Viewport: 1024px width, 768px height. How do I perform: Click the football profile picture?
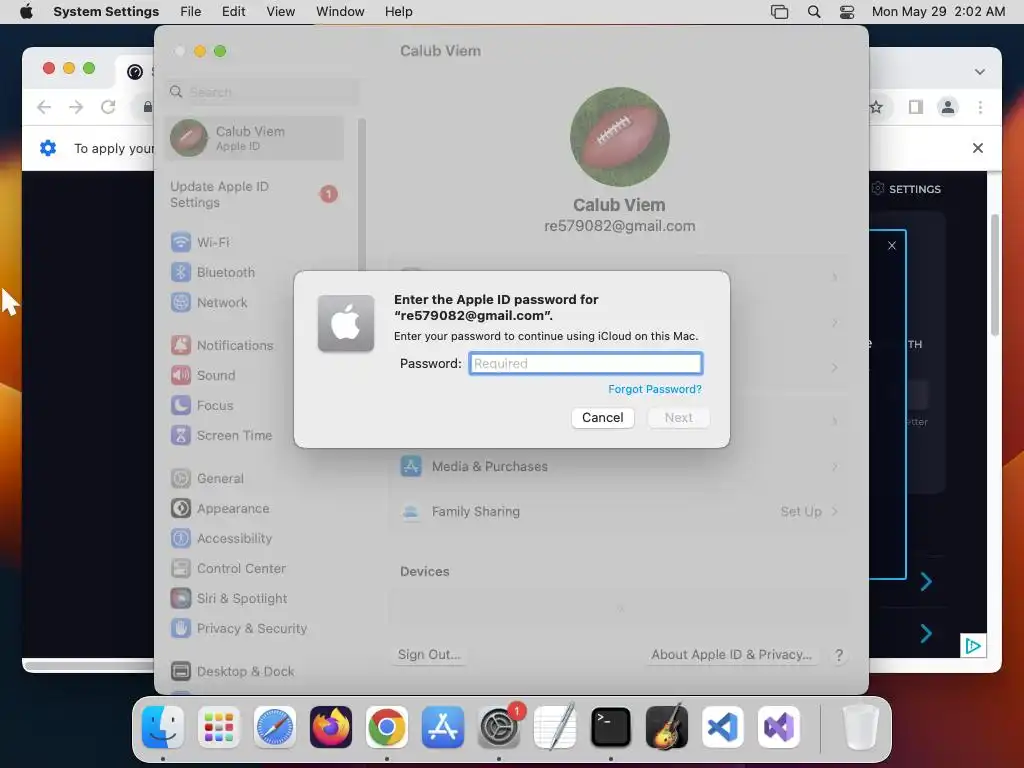tap(620, 137)
